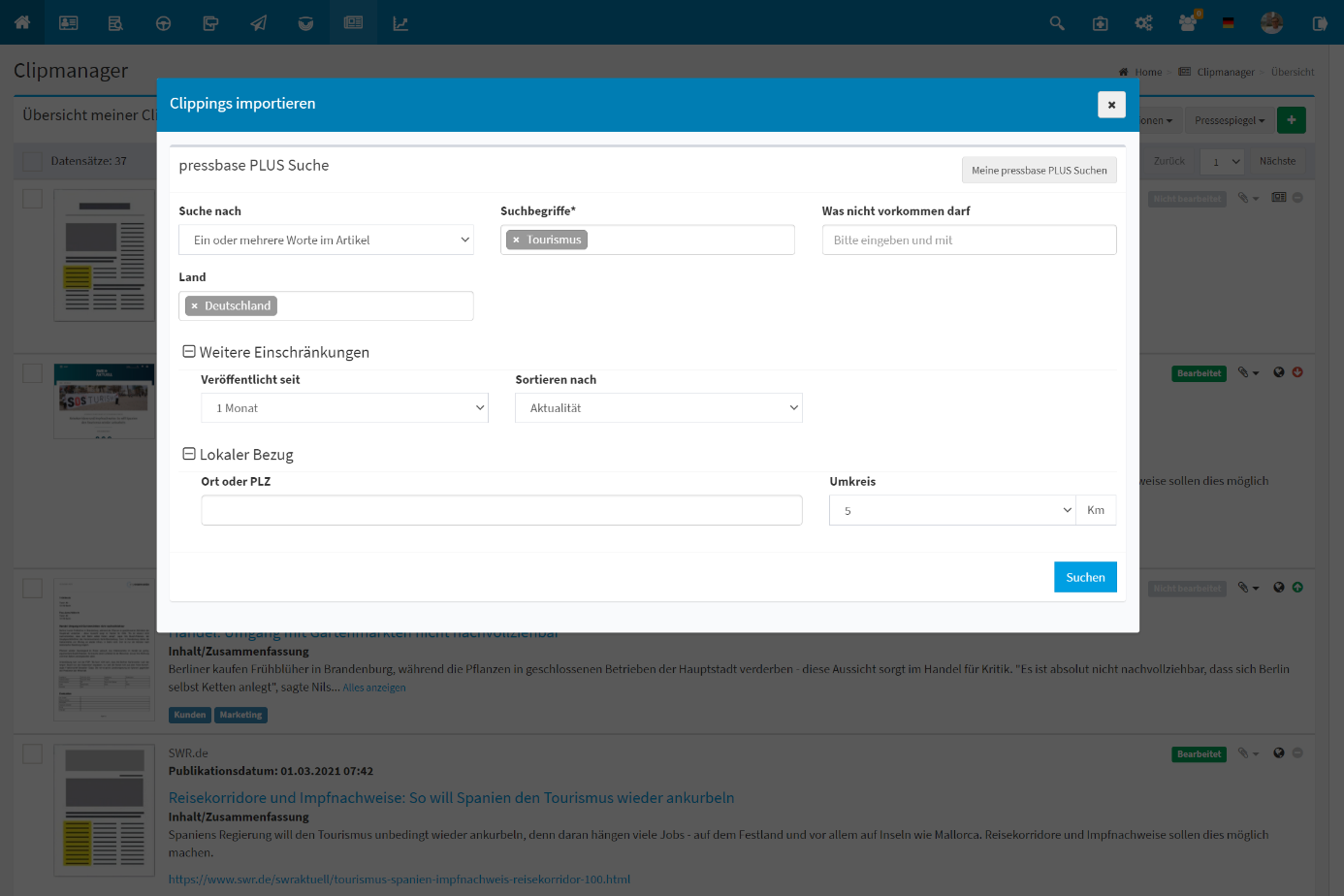Click the magnifier search icon in header
1344x896 pixels.
pos(1057,23)
